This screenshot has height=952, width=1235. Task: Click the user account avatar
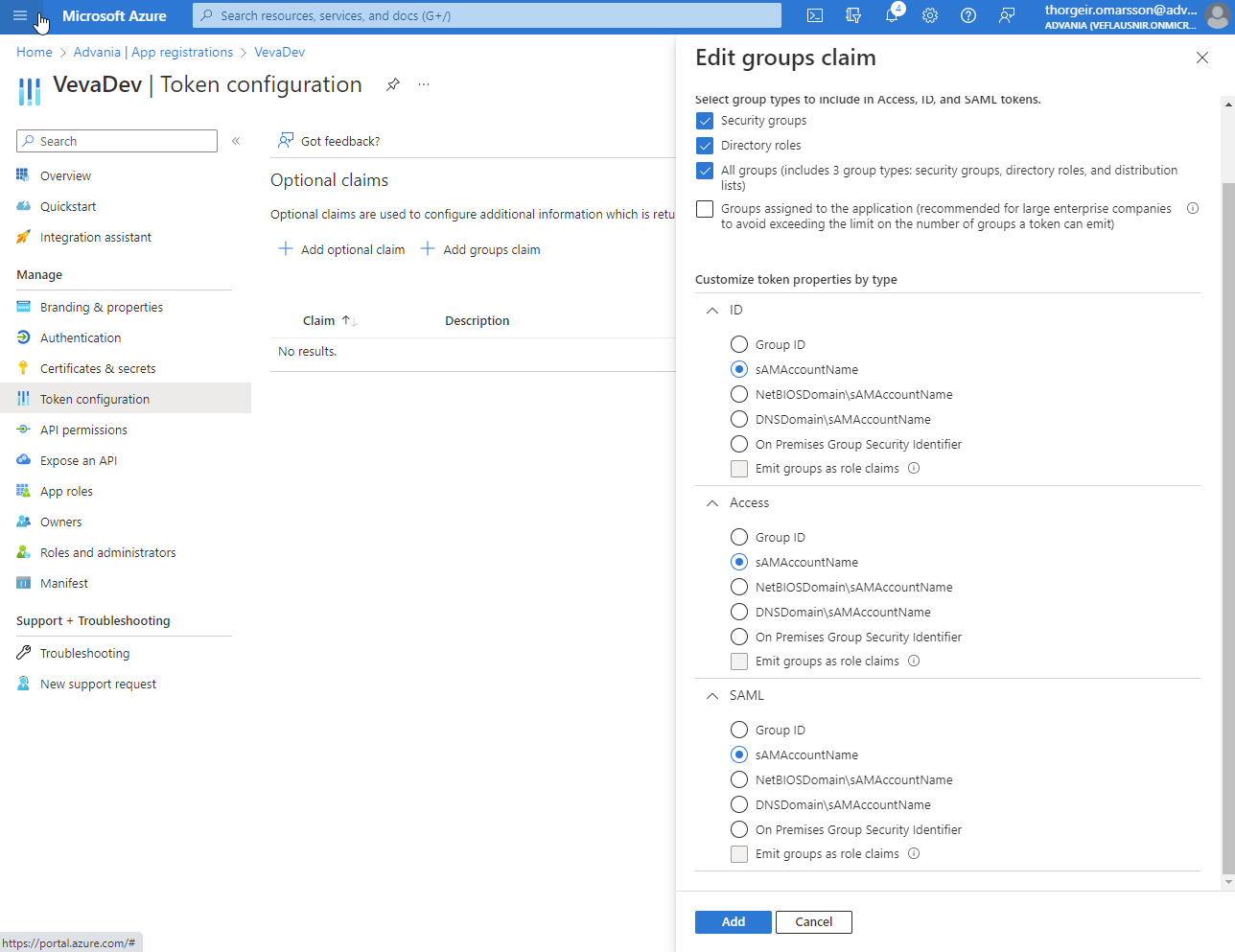pos(1218,16)
